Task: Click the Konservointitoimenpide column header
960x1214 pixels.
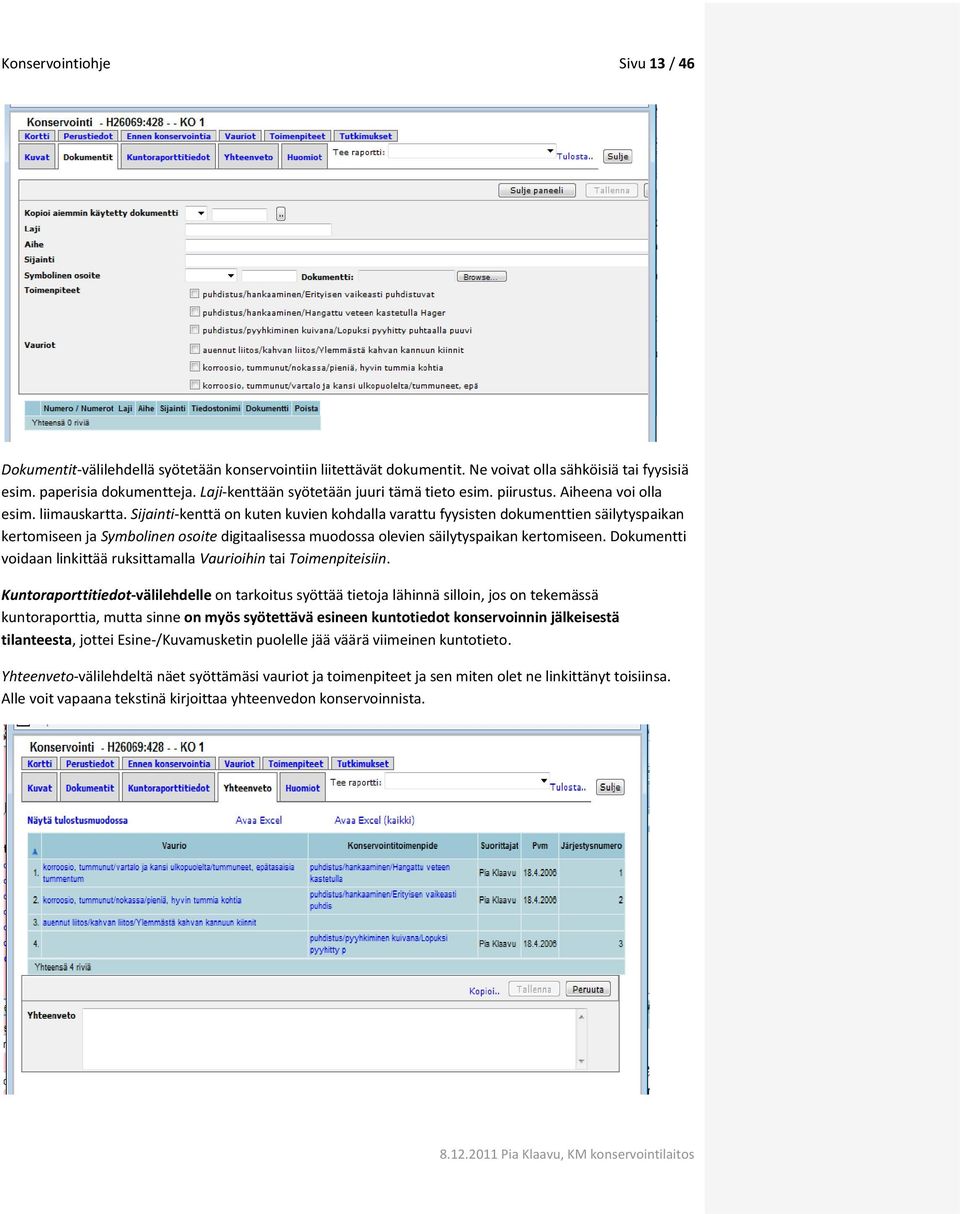Action: click(392, 846)
